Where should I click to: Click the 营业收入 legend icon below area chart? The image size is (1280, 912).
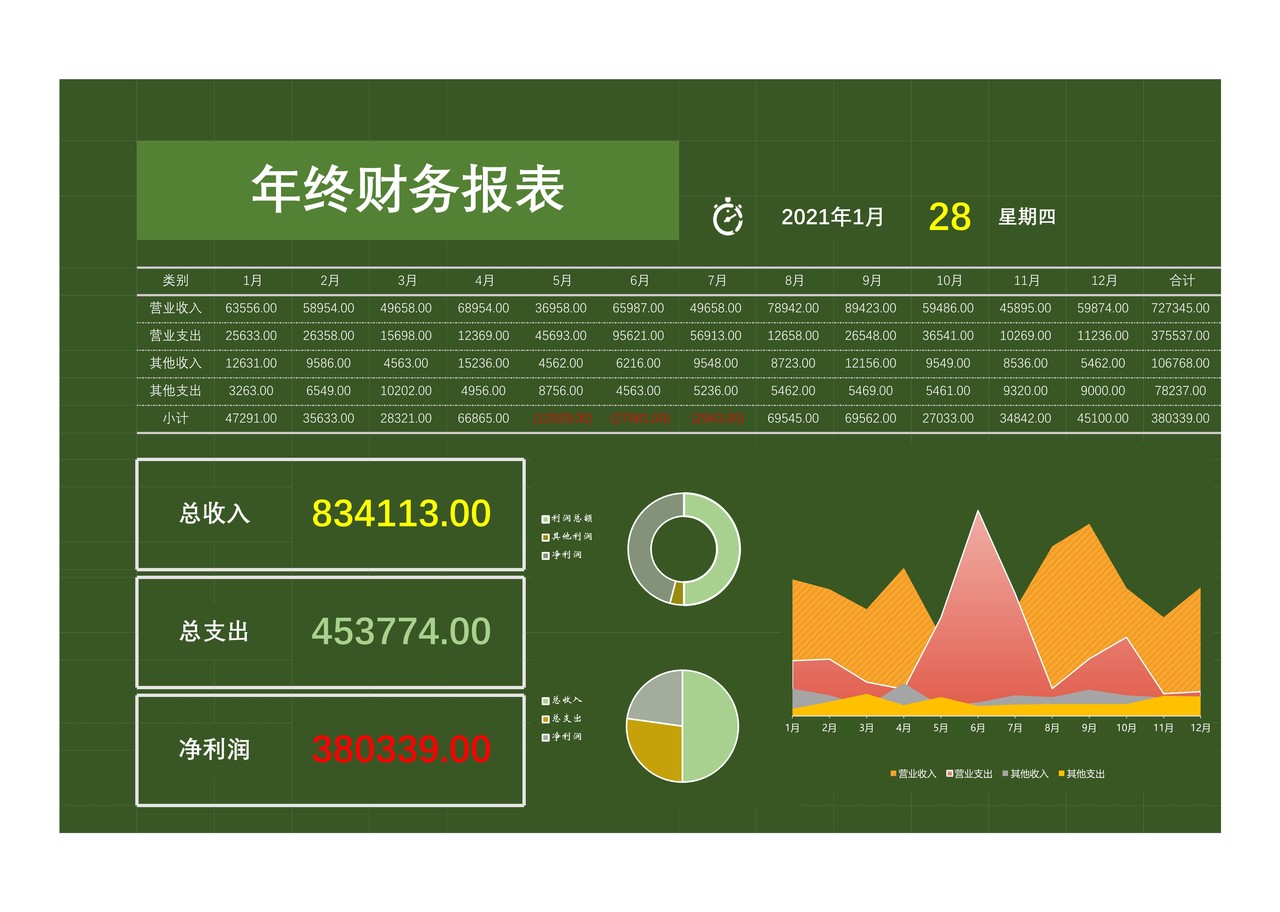tap(891, 773)
